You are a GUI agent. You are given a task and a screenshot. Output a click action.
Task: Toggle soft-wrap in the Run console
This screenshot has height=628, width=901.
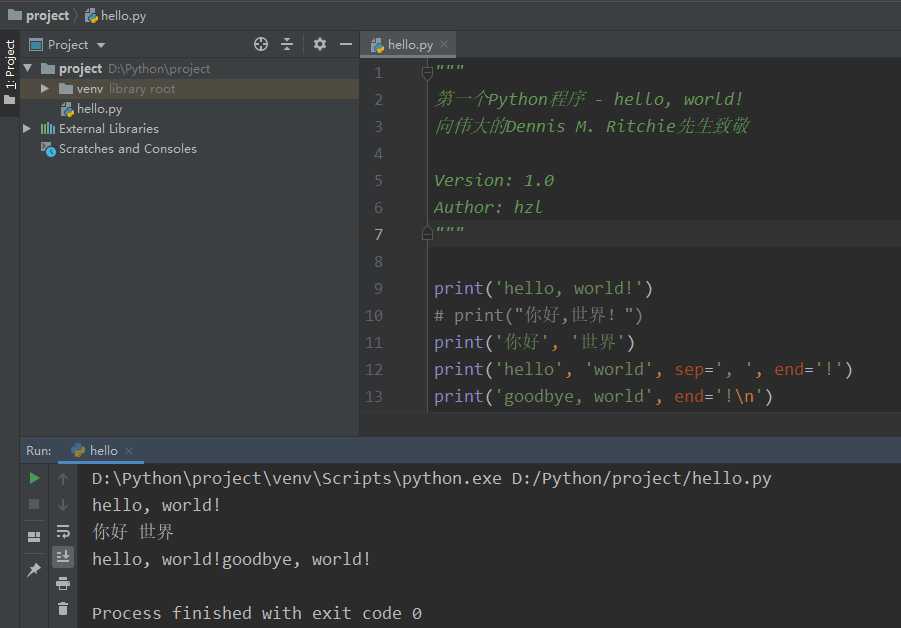[x=63, y=531]
